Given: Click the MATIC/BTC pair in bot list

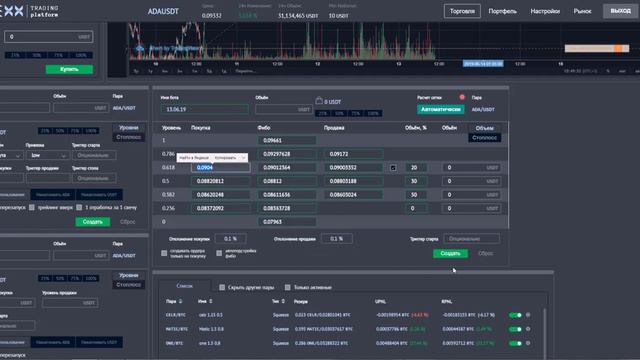Looking at the screenshot, I should 177,329.
